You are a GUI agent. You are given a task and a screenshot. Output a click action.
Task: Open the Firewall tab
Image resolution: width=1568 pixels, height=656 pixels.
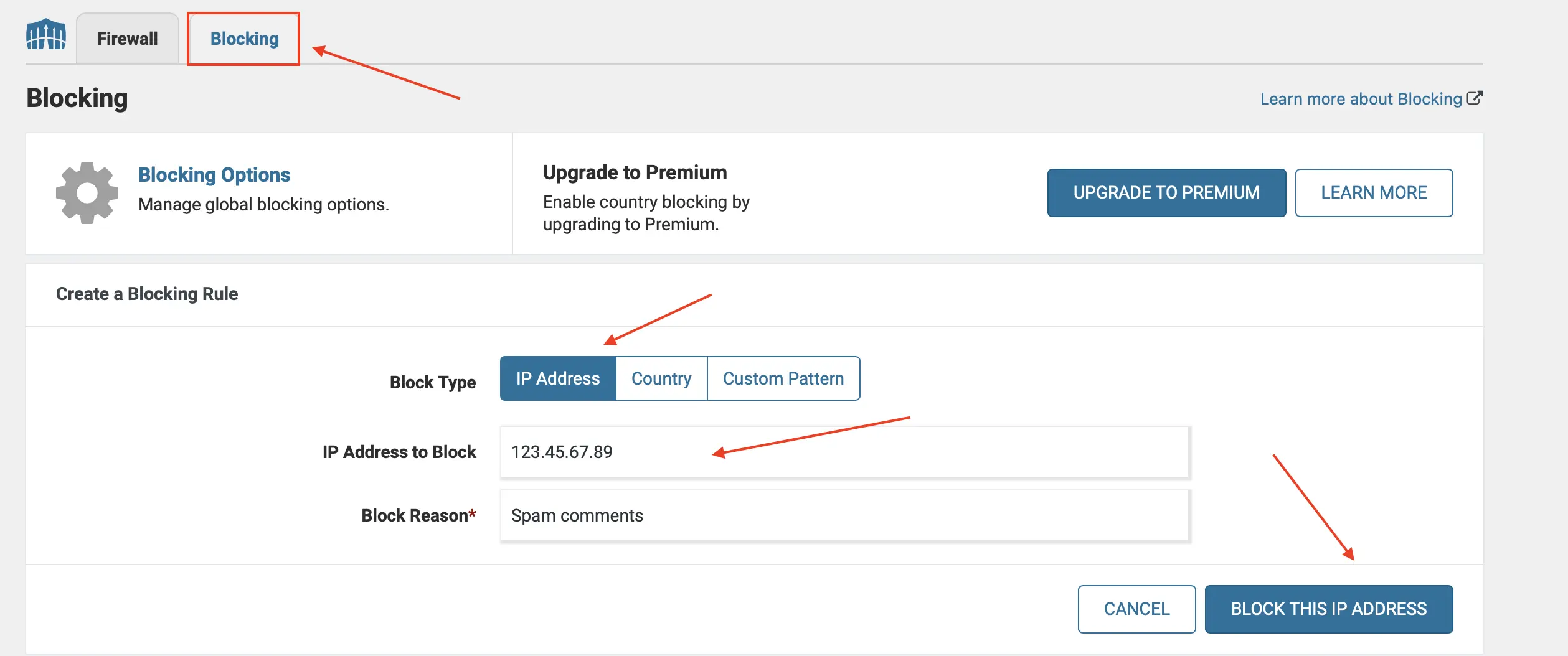click(x=128, y=39)
